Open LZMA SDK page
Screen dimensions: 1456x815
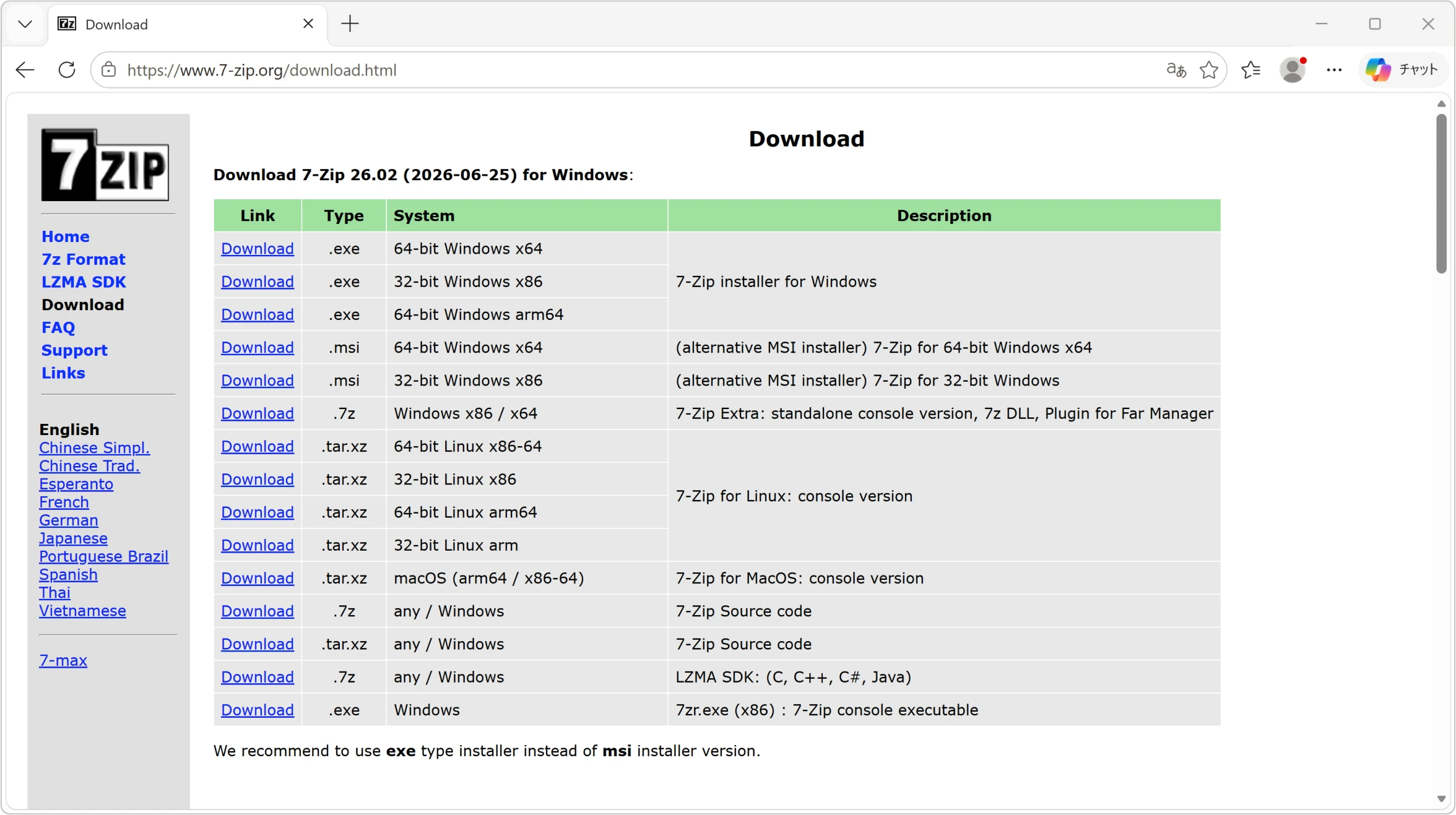pyautogui.click(x=84, y=282)
